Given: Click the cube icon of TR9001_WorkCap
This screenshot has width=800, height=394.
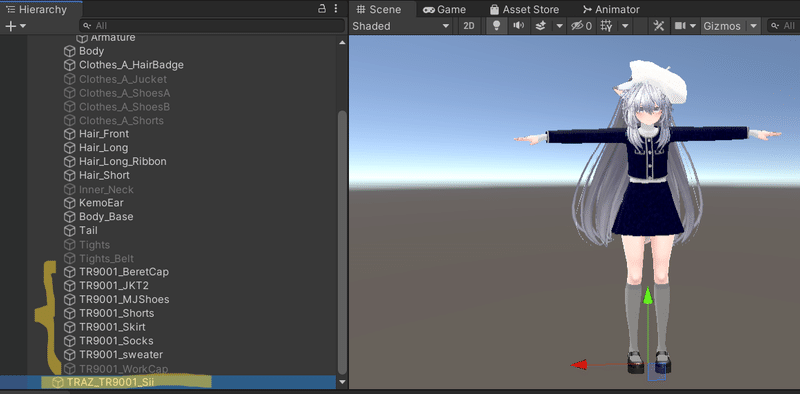Looking at the screenshot, I should 69,368.
